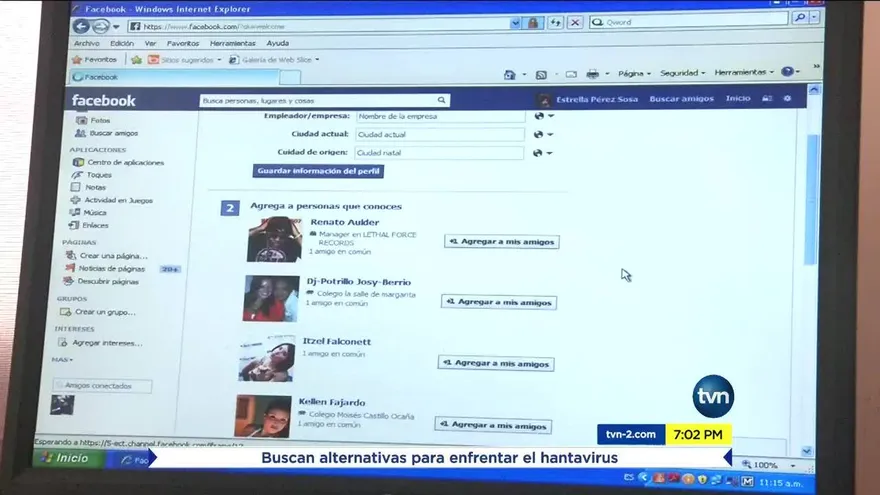The height and width of the screenshot is (495, 880).
Task: Add Itzel Falconett as a friend
Action: point(496,363)
